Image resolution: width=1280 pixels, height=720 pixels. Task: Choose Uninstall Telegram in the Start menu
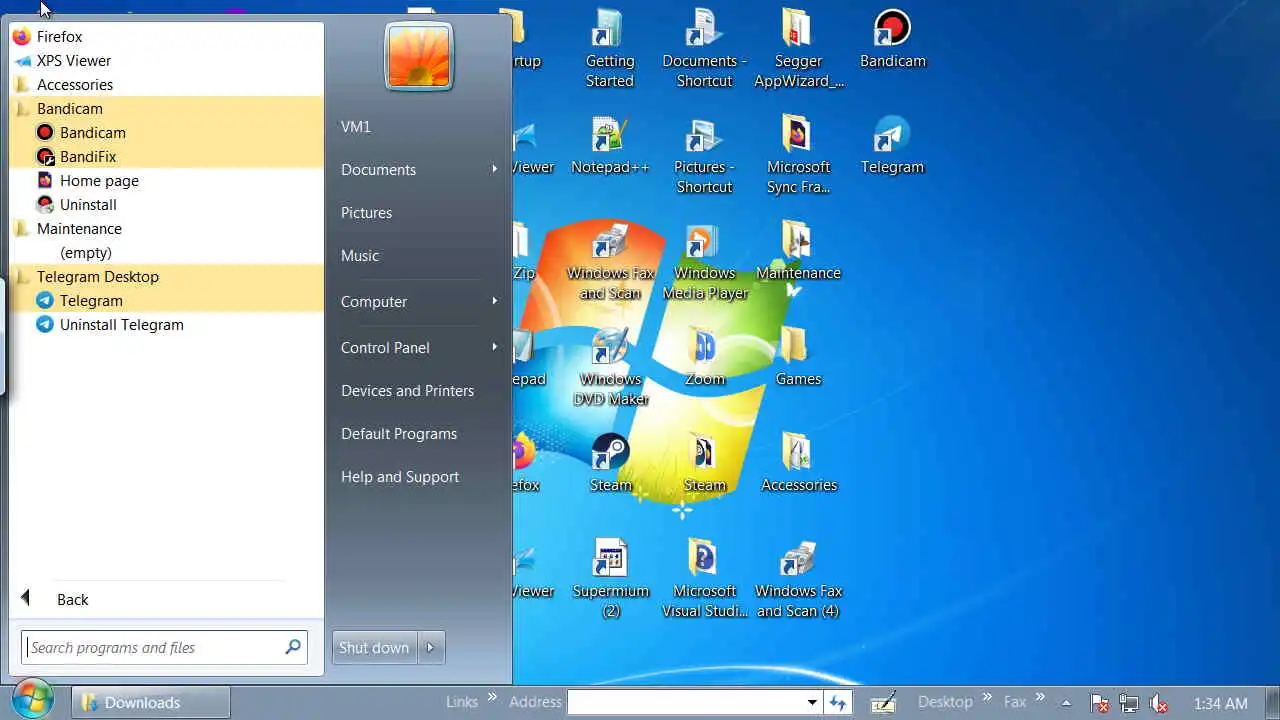coord(166,325)
